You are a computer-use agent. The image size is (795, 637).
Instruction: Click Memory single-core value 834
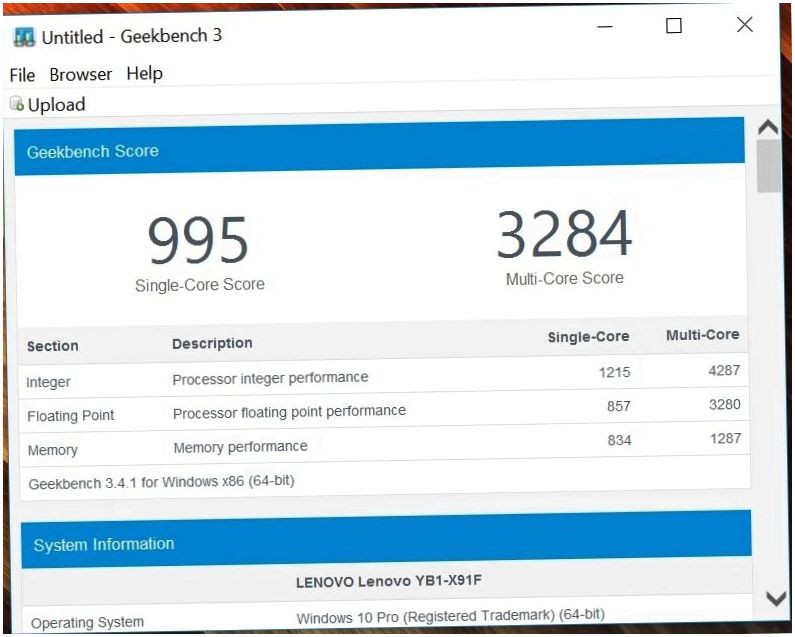click(619, 440)
